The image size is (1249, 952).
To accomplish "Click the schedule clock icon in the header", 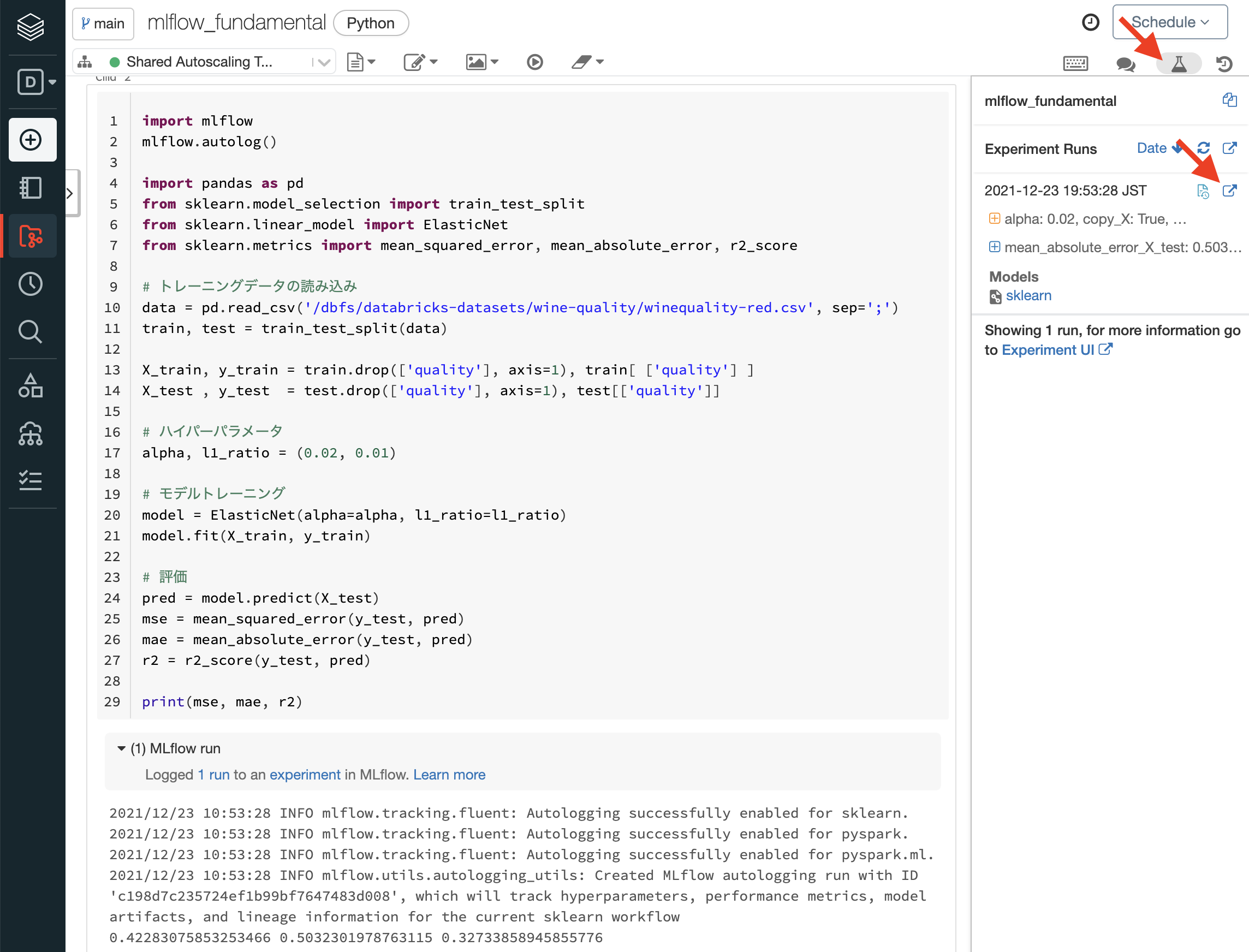I will [x=1090, y=23].
